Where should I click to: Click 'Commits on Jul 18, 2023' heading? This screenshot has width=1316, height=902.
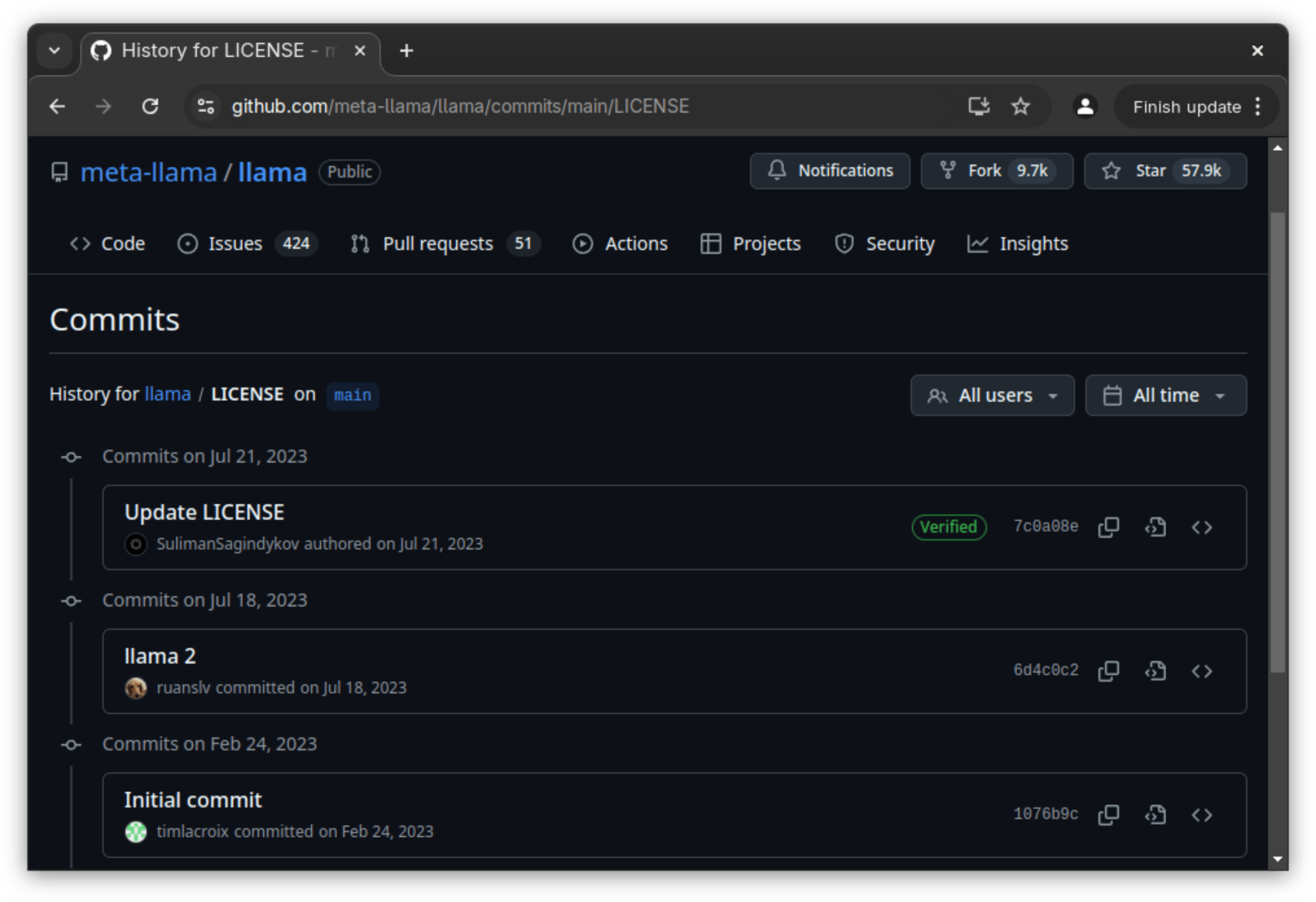coord(205,601)
